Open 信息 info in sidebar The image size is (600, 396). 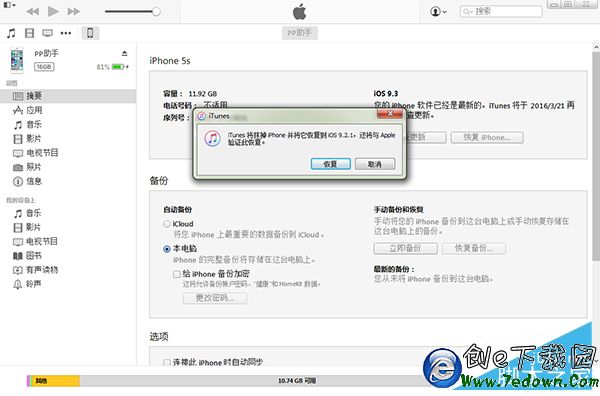coord(68,181)
